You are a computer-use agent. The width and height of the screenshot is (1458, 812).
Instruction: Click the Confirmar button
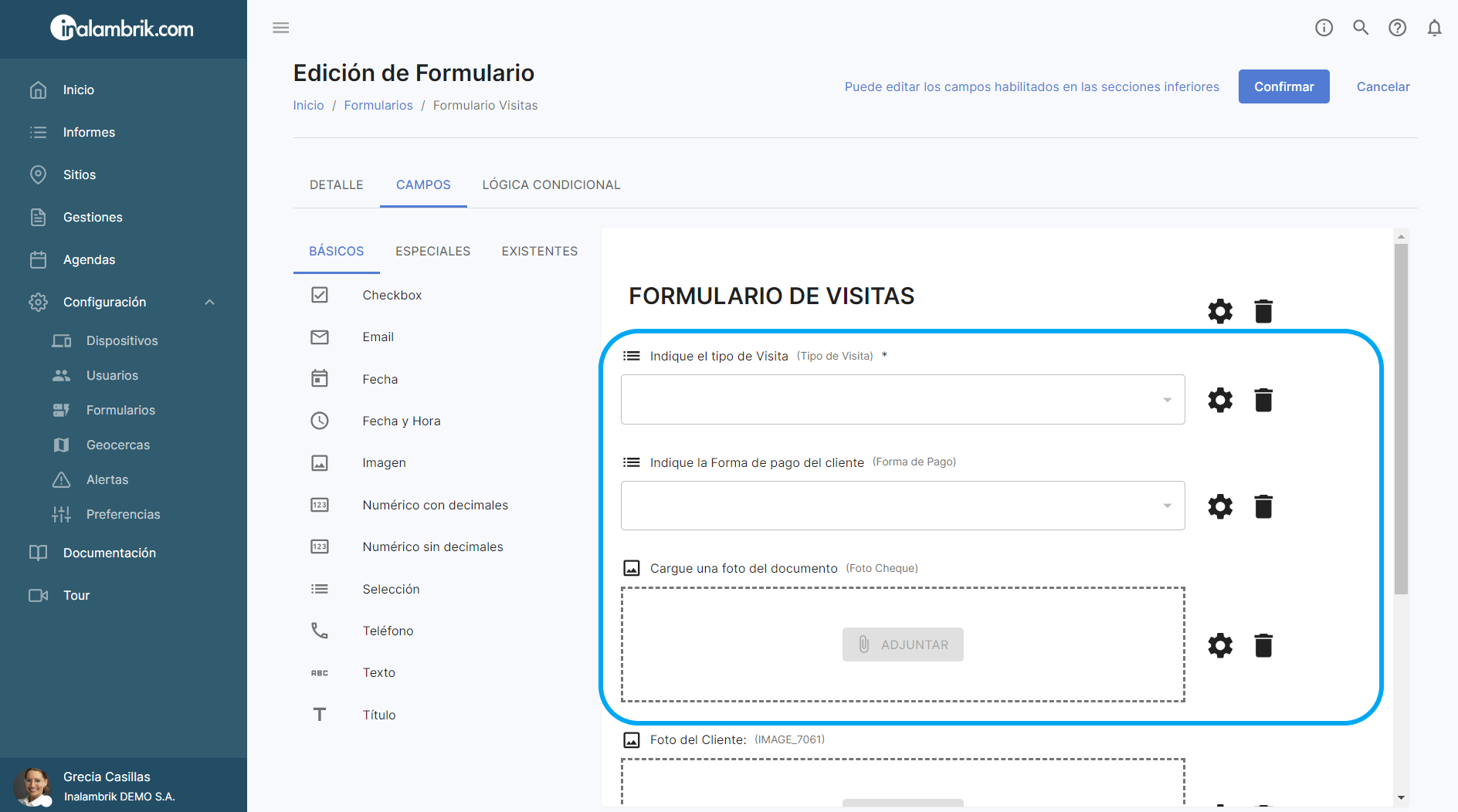1283,86
